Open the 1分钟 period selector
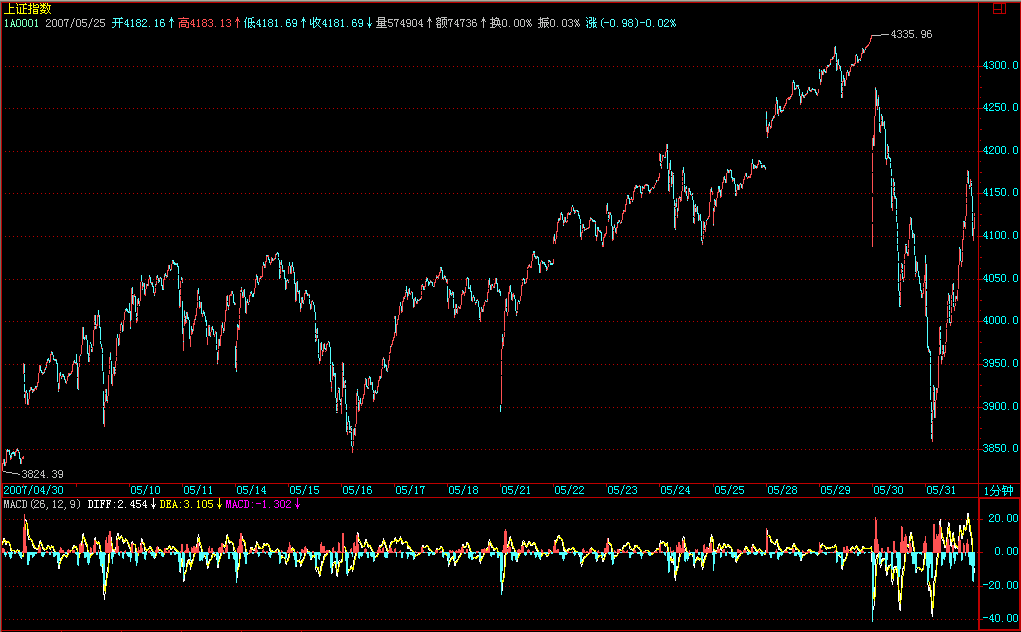The width and height of the screenshot is (1021, 632). pos(999,490)
